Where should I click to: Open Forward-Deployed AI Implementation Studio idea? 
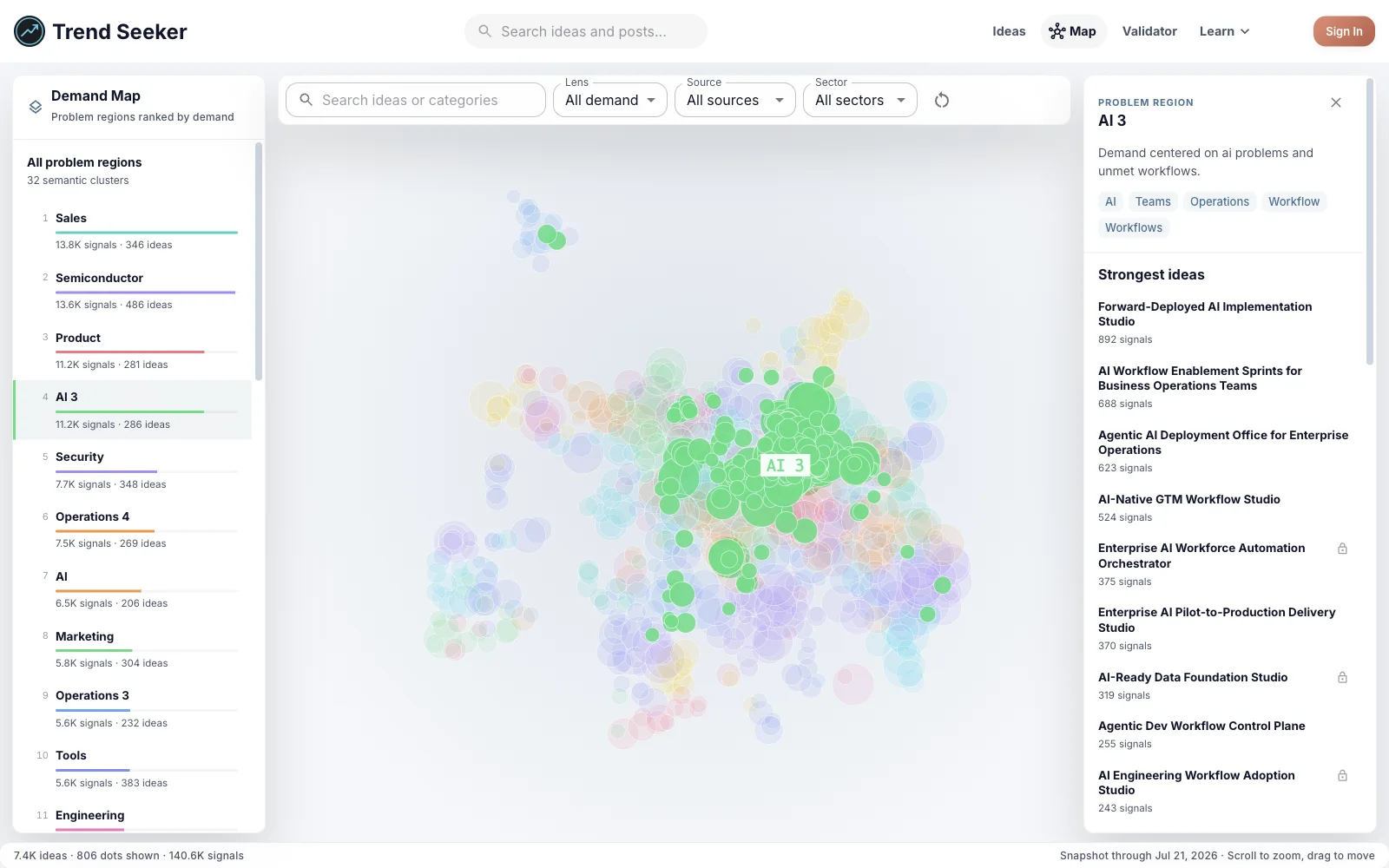(1223, 323)
